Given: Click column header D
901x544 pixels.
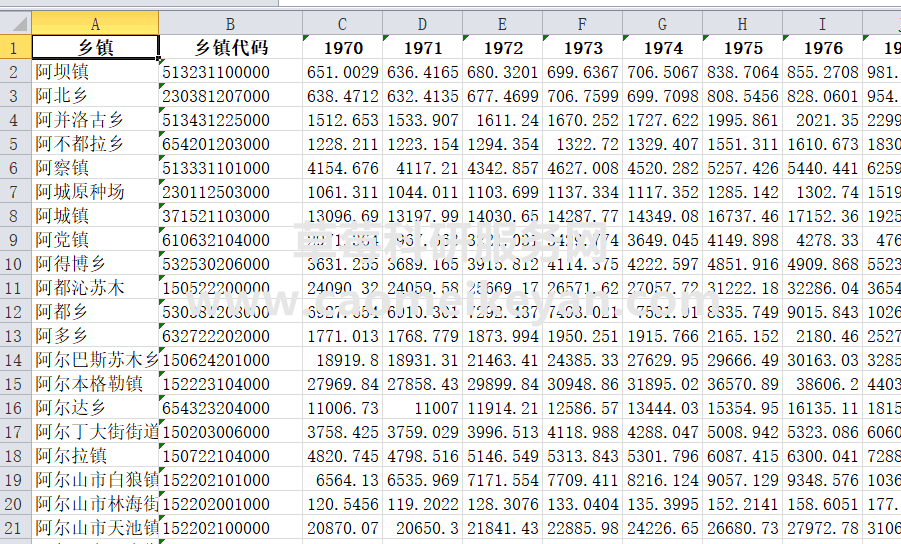Looking at the screenshot, I should tap(422, 23).
